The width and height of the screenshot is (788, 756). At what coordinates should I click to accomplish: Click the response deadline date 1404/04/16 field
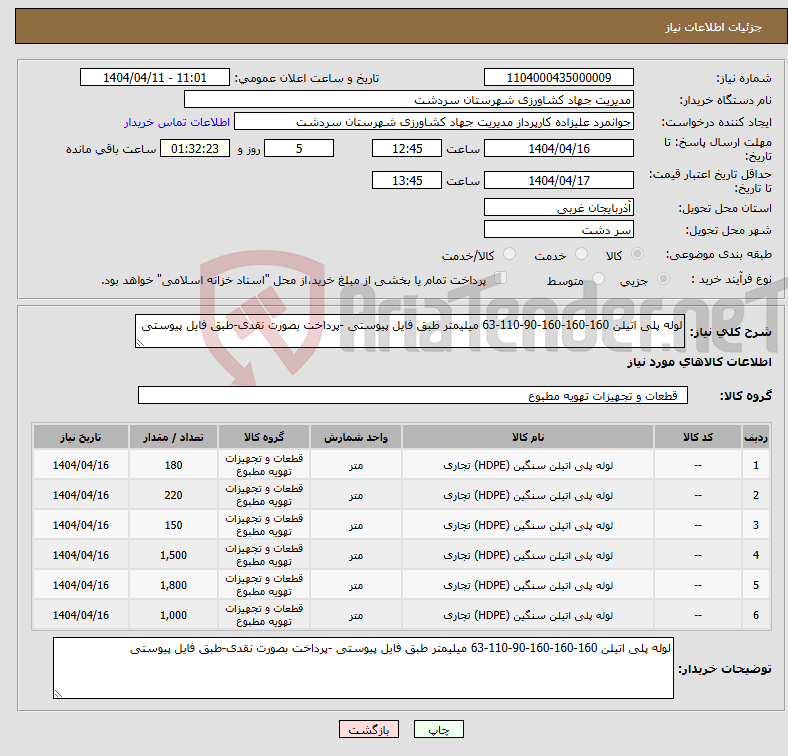point(558,148)
